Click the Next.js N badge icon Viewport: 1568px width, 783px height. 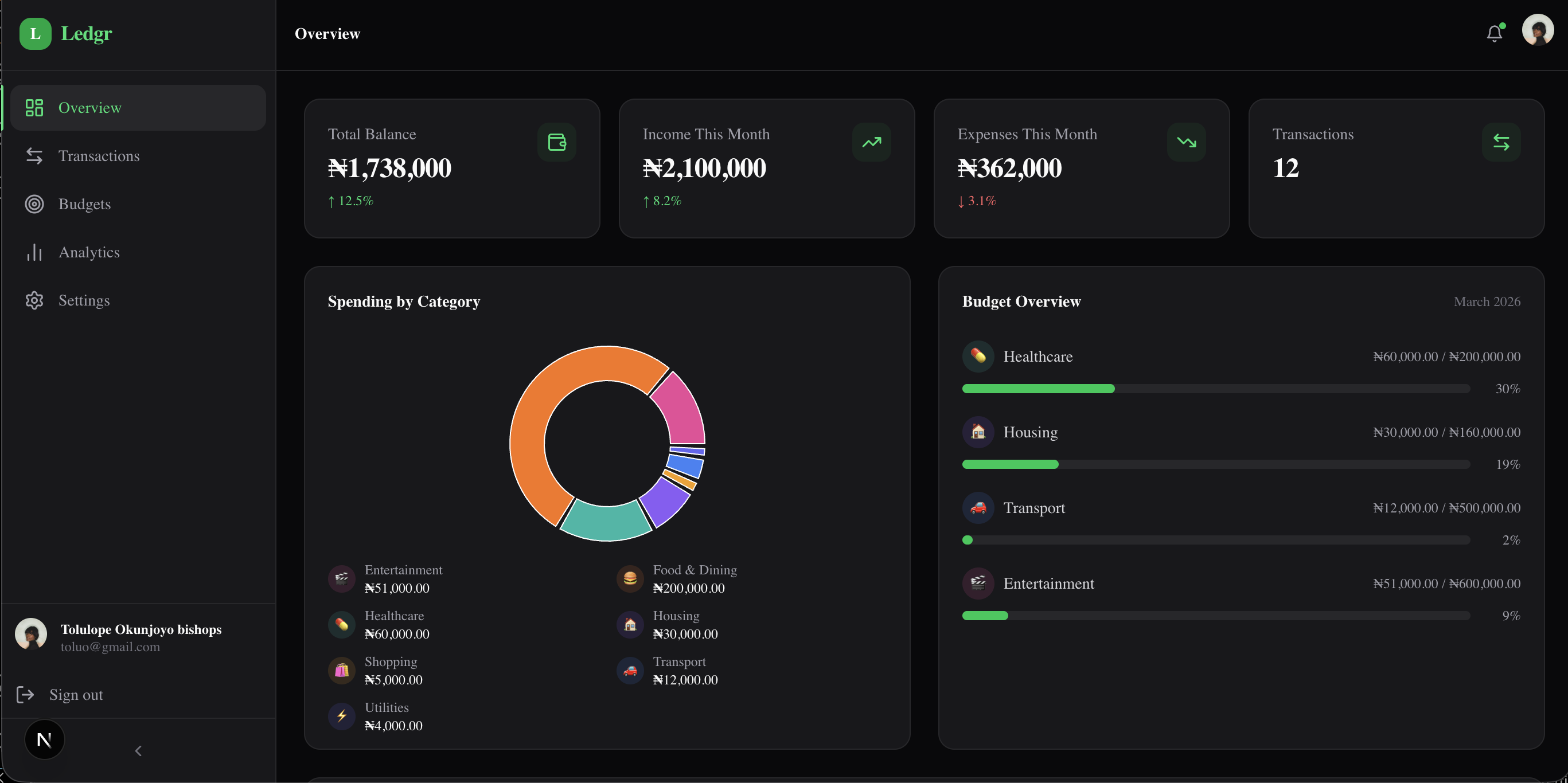pyautogui.click(x=44, y=740)
